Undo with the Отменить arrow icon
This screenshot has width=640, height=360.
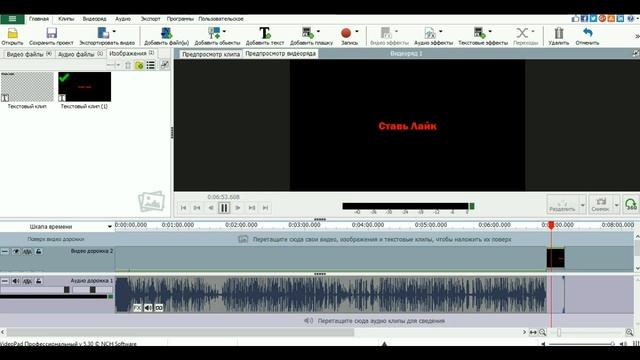point(587,33)
